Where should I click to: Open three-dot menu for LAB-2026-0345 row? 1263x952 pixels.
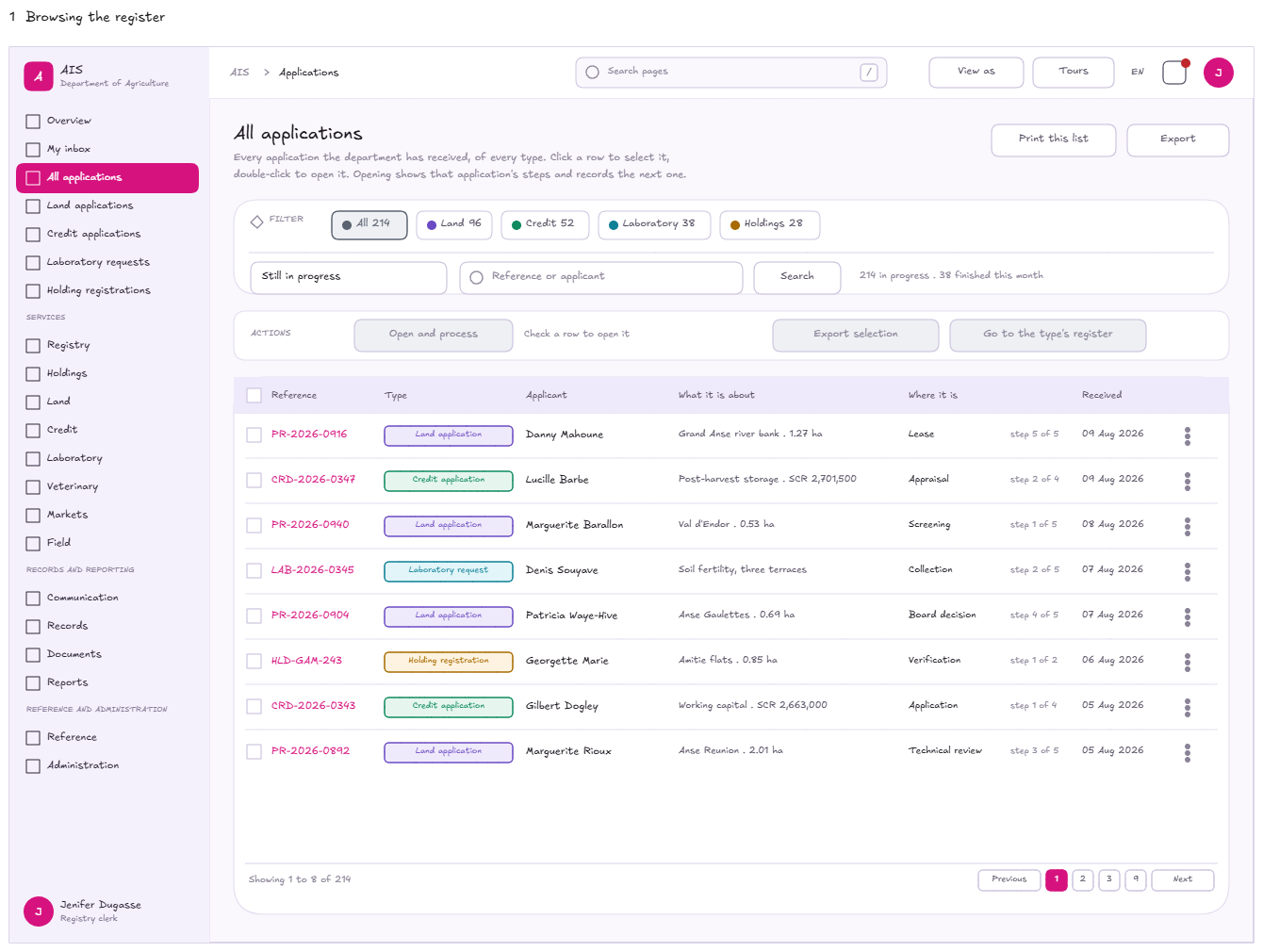pos(1188,571)
